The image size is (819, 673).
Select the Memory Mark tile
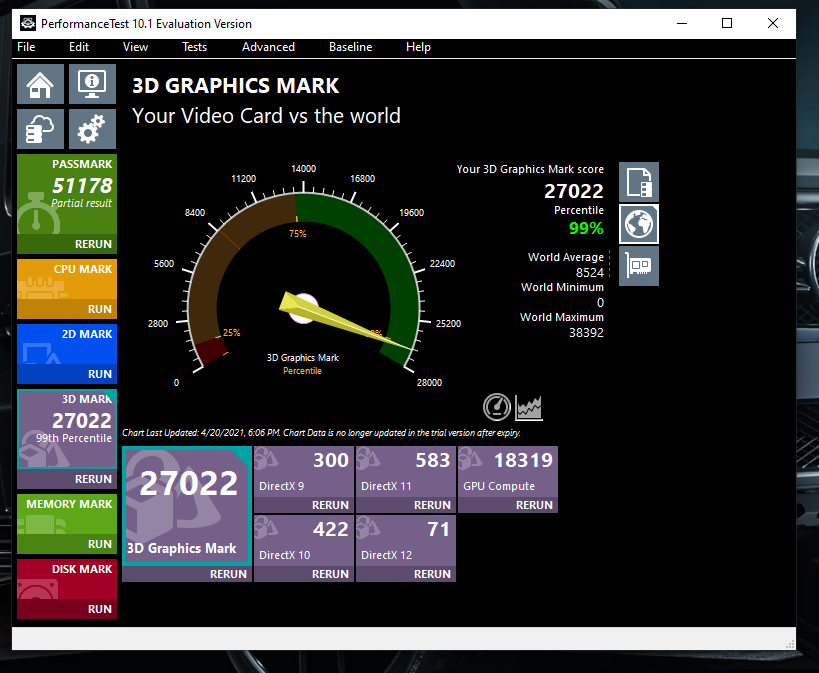[67, 514]
